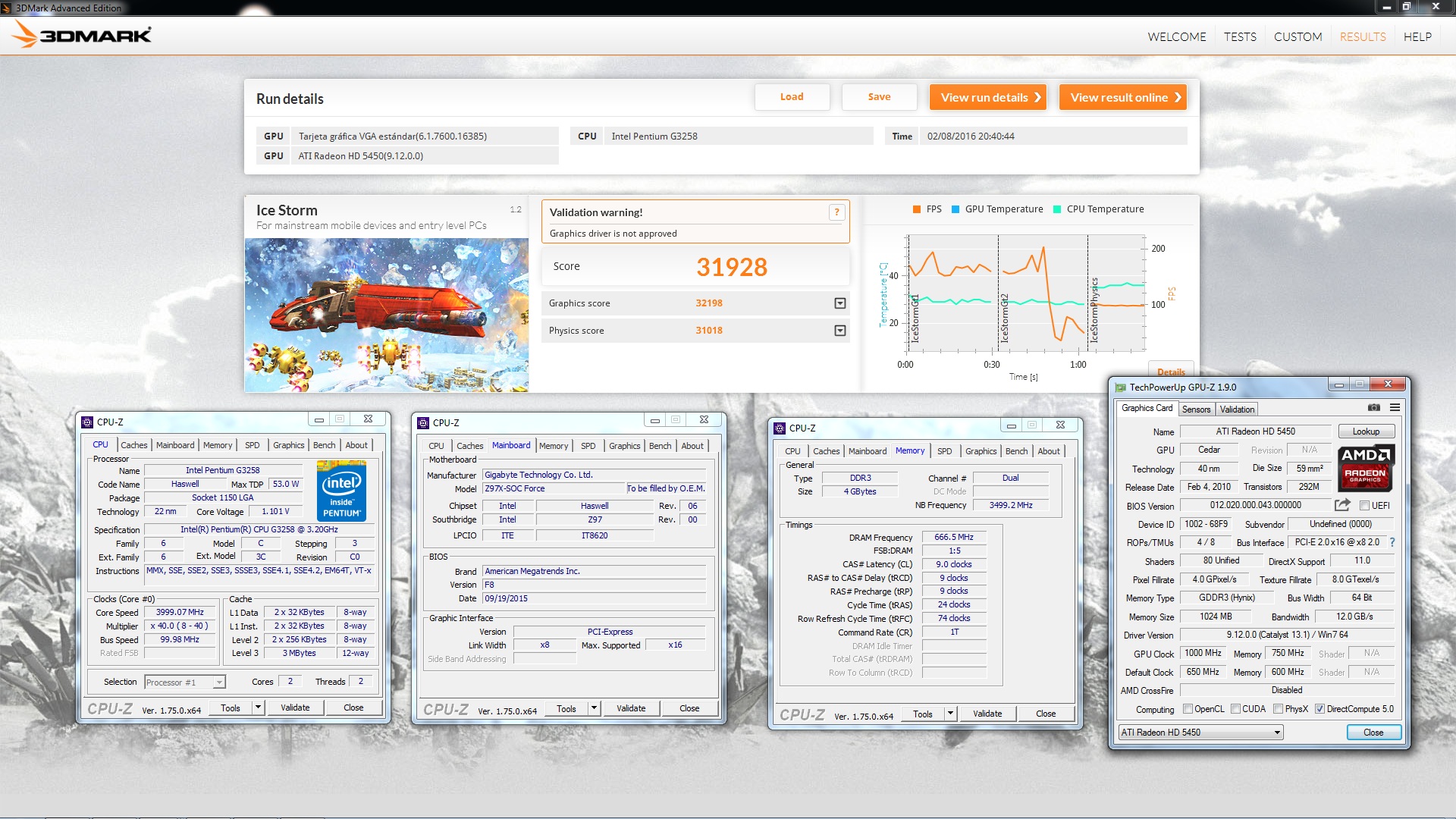Toggle the OpenCL checkbox
This screenshot has height=819, width=1456.
[x=1188, y=709]
